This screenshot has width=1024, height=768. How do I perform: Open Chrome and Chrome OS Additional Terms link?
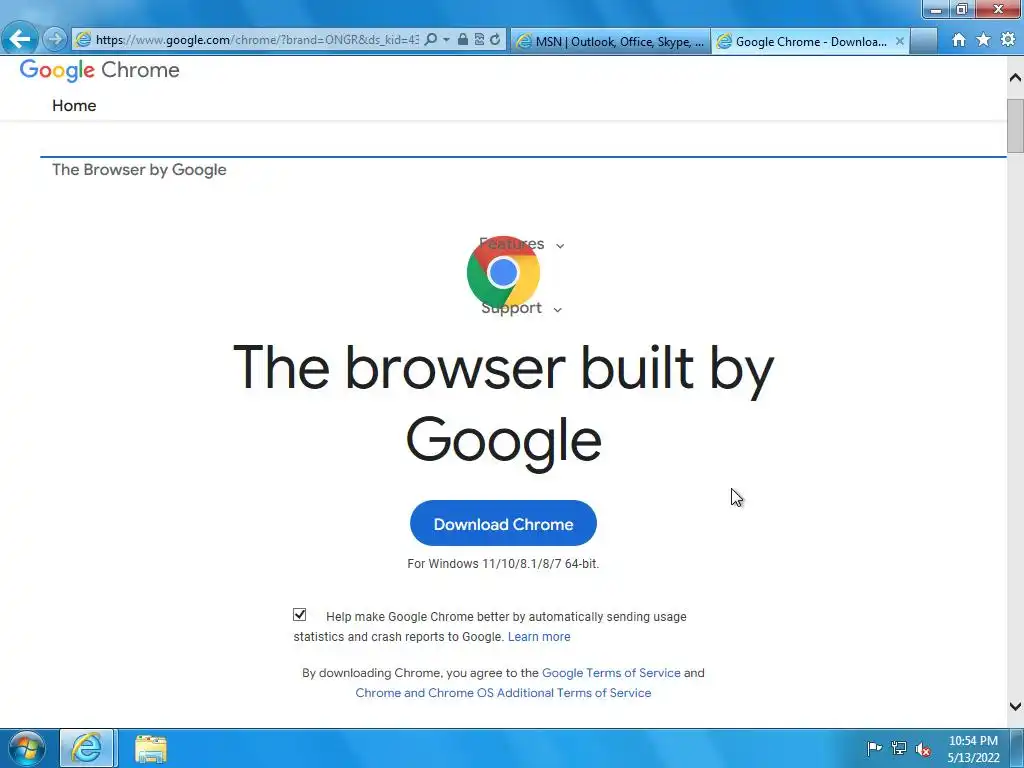(503, 693)
